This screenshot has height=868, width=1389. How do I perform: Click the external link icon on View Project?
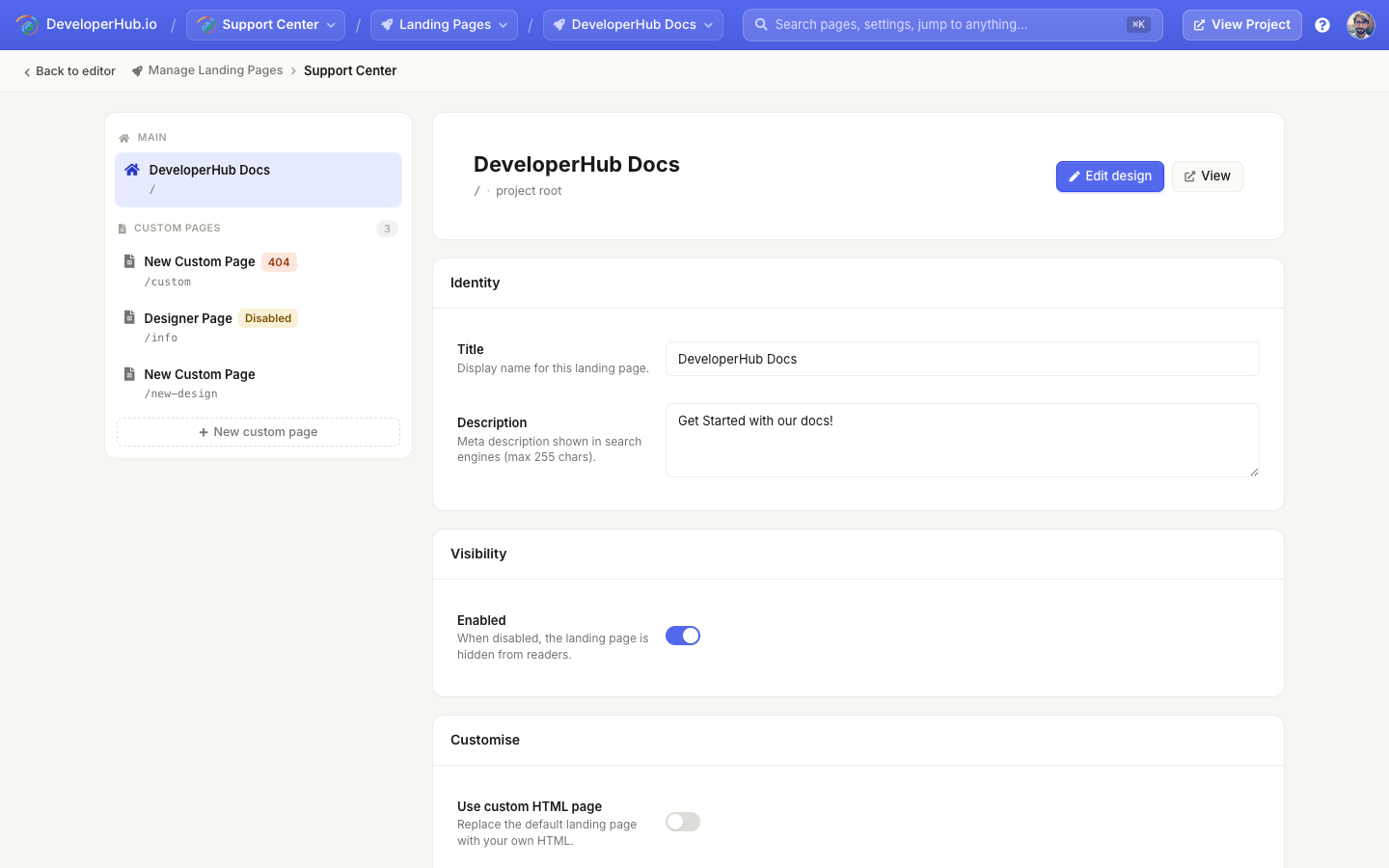(1199, 25)
